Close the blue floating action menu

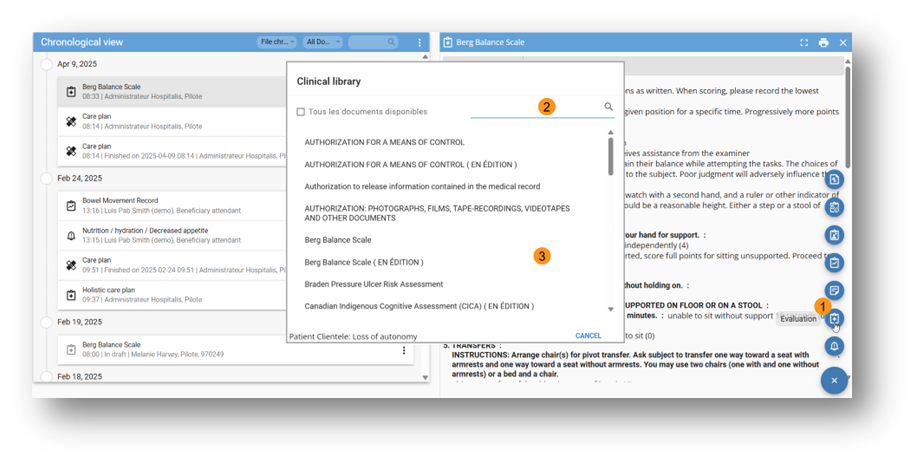pos(834,380)
